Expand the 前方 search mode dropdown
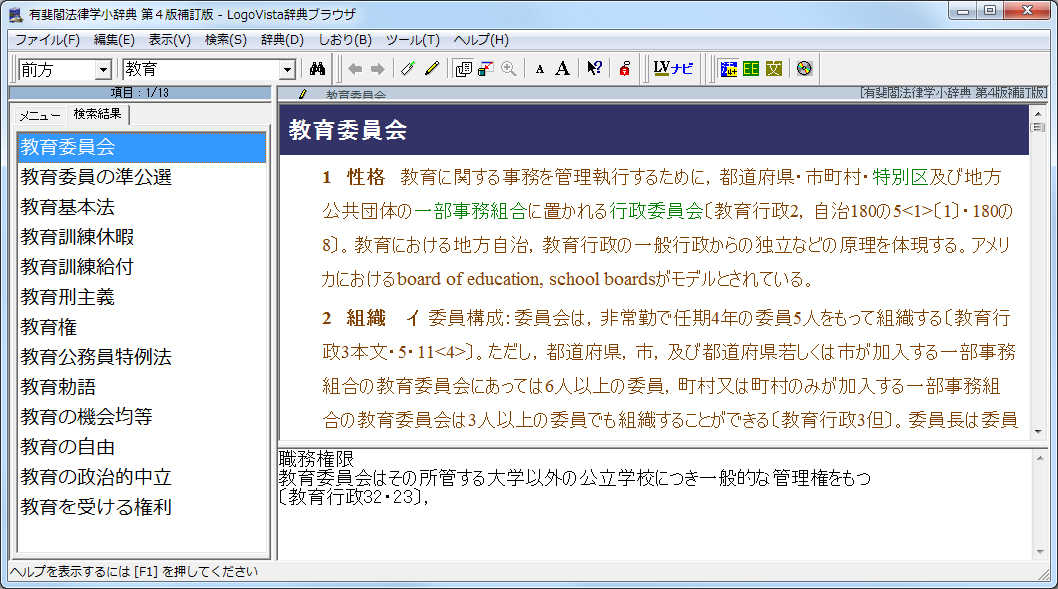The image size is (1058, 589). point(102,69)
